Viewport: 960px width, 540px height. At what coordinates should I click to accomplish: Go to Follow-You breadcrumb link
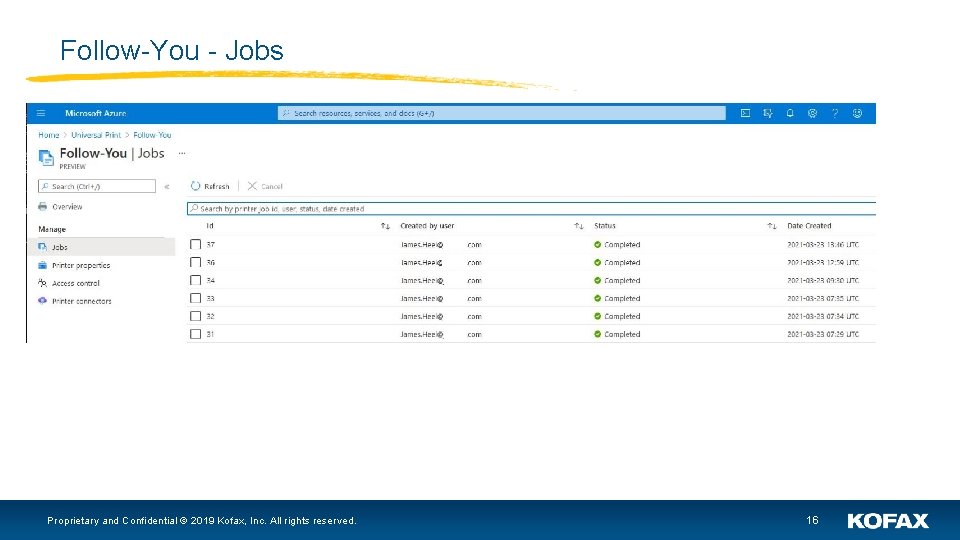click(152, 135)
